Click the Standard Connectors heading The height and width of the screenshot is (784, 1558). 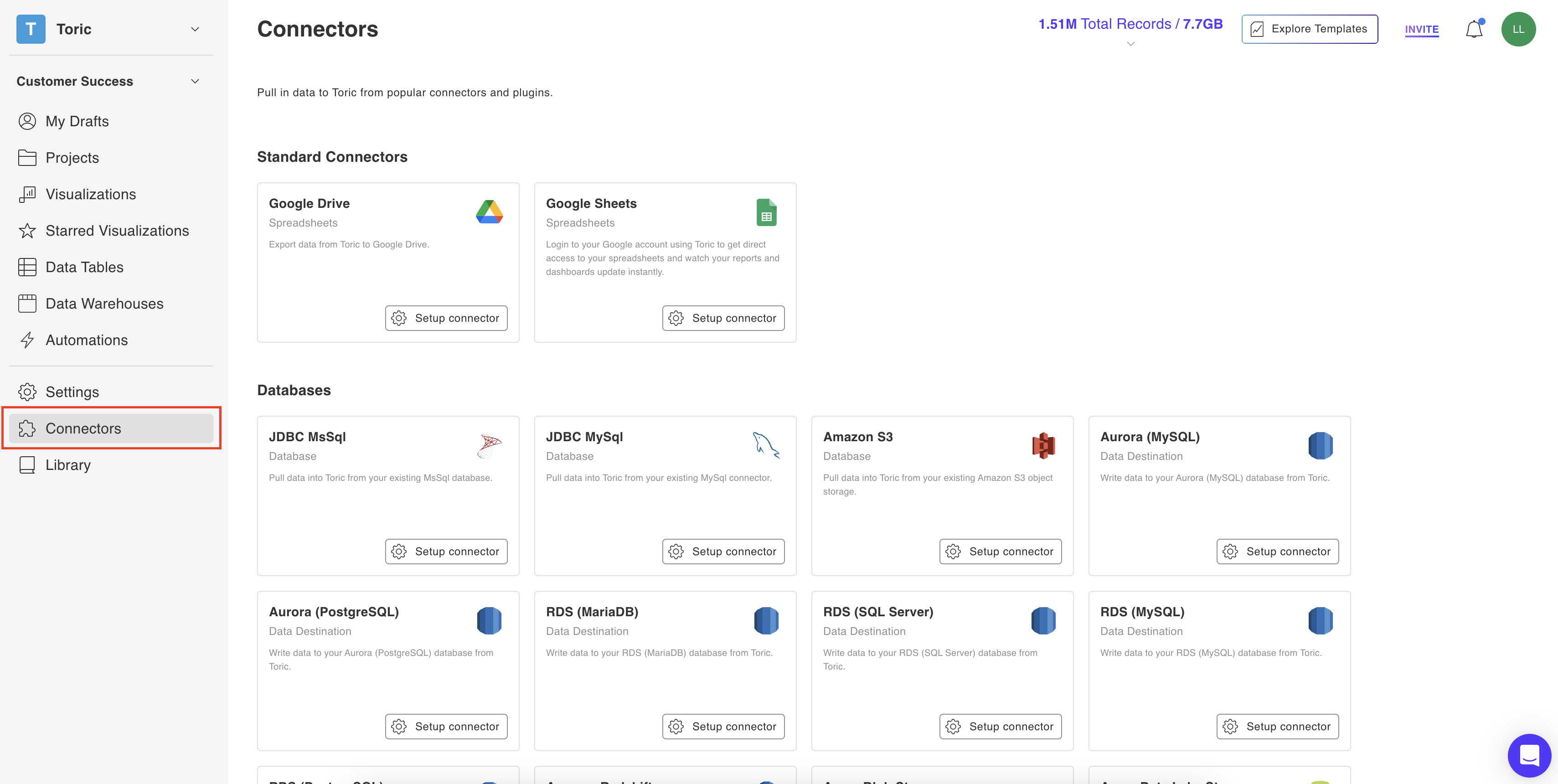click(x=332, y=157)
